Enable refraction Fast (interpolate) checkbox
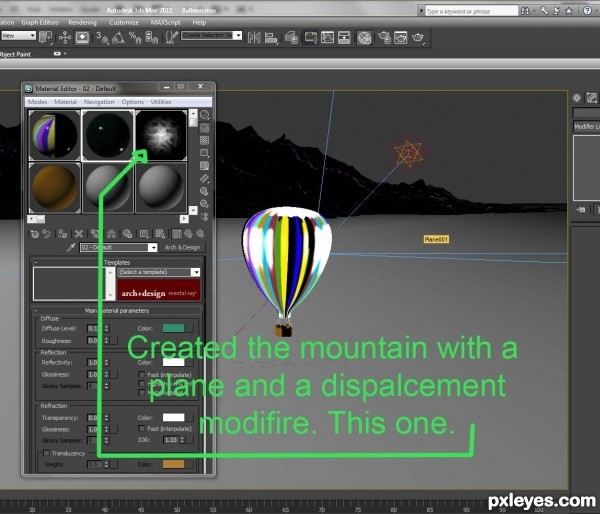 pos(142,429)
